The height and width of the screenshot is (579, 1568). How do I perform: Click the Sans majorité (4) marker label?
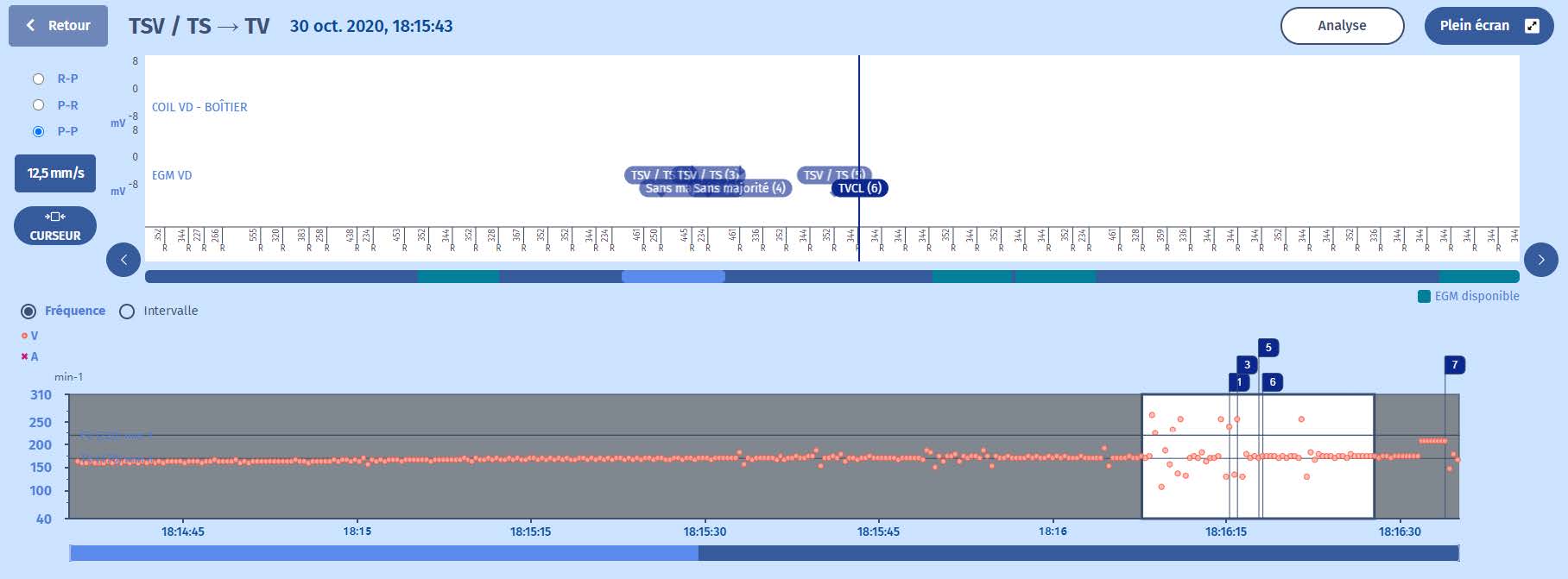(741, 188)
